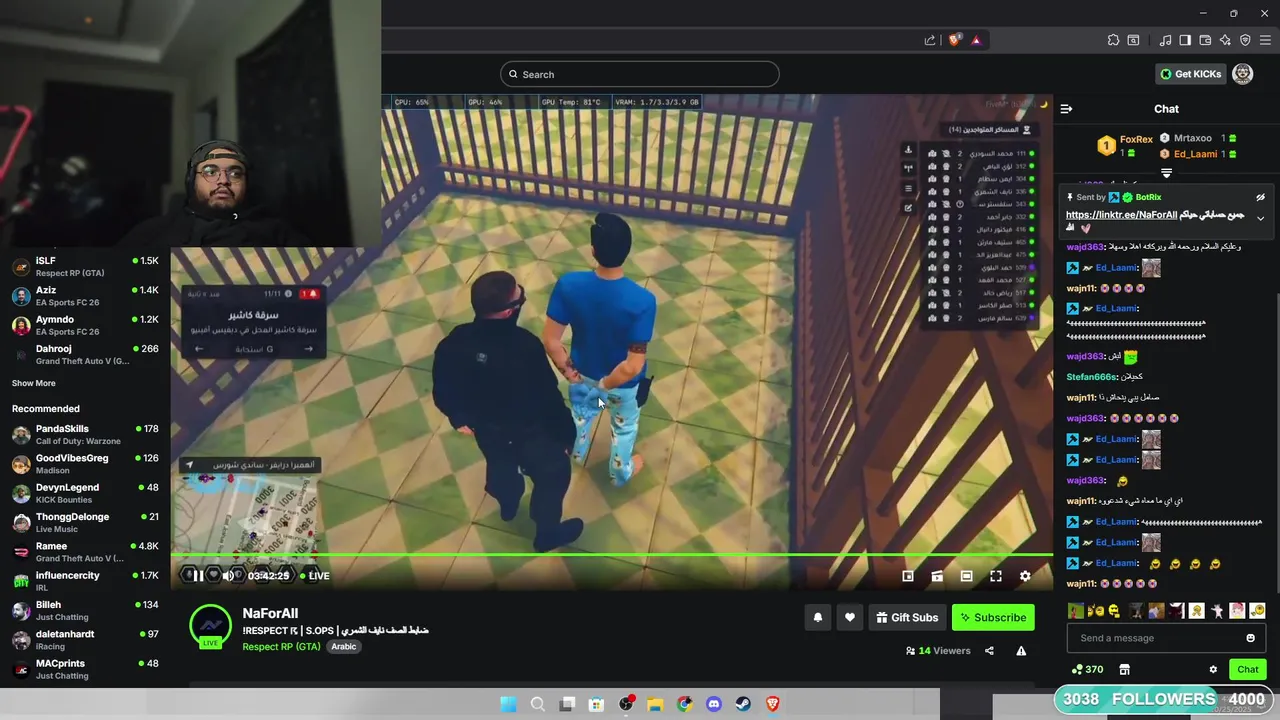Switch player to theater mode

[966, 576]
